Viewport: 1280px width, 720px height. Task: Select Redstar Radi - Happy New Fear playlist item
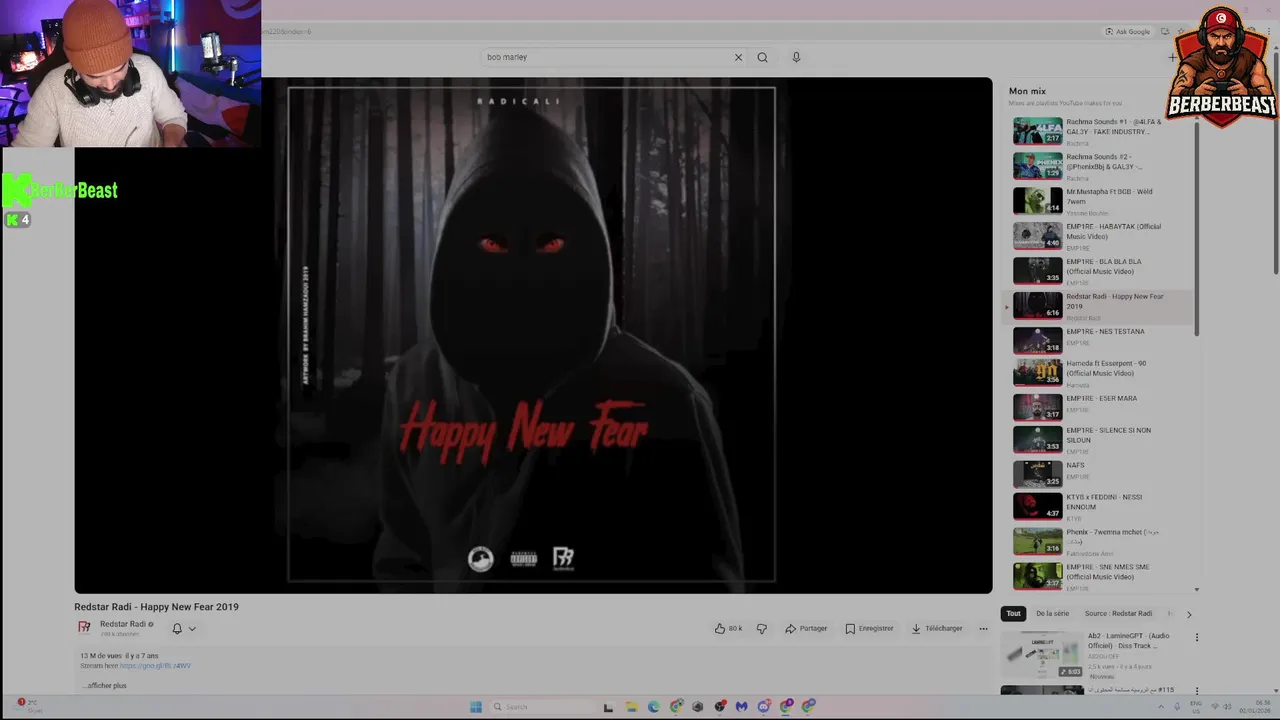pyautogui.click(x=1100, y=305)
